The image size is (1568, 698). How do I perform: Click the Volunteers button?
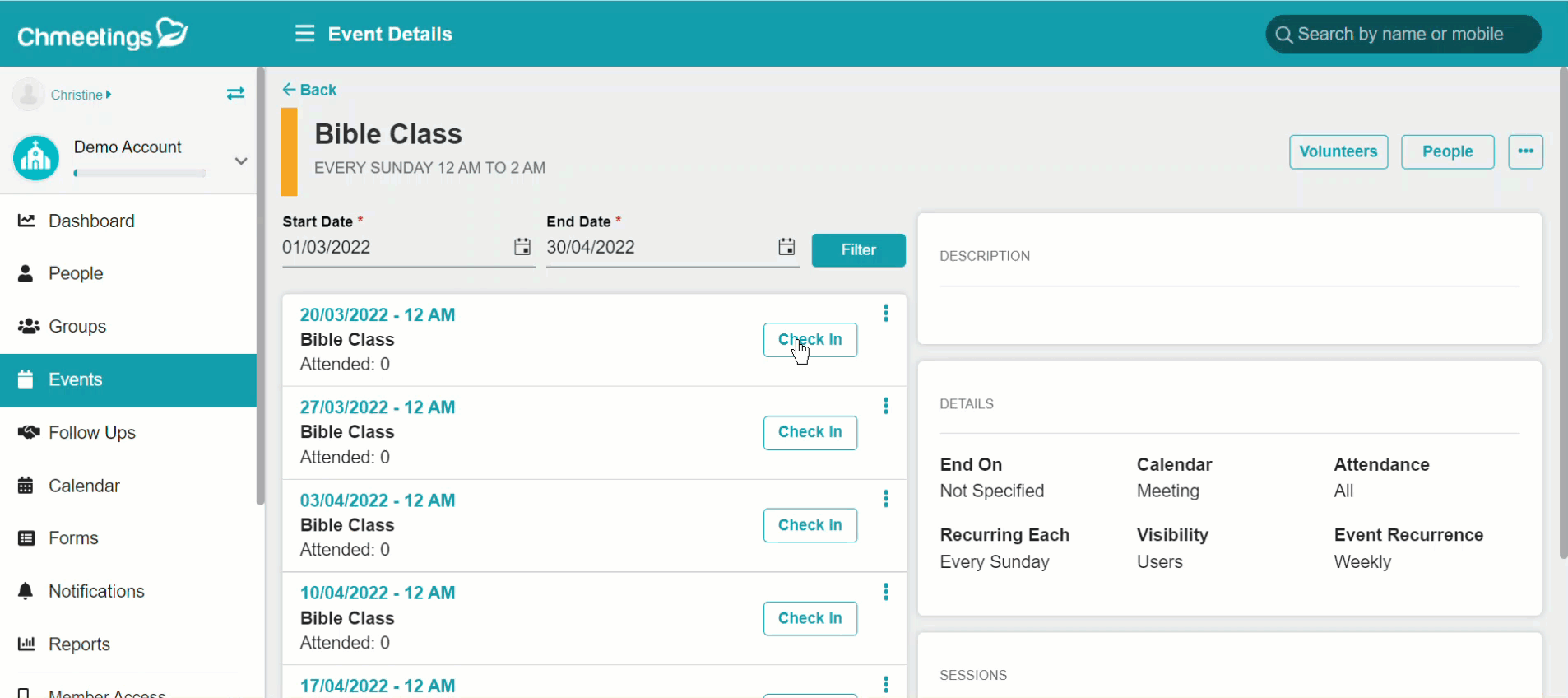[x=1338, y=151]
